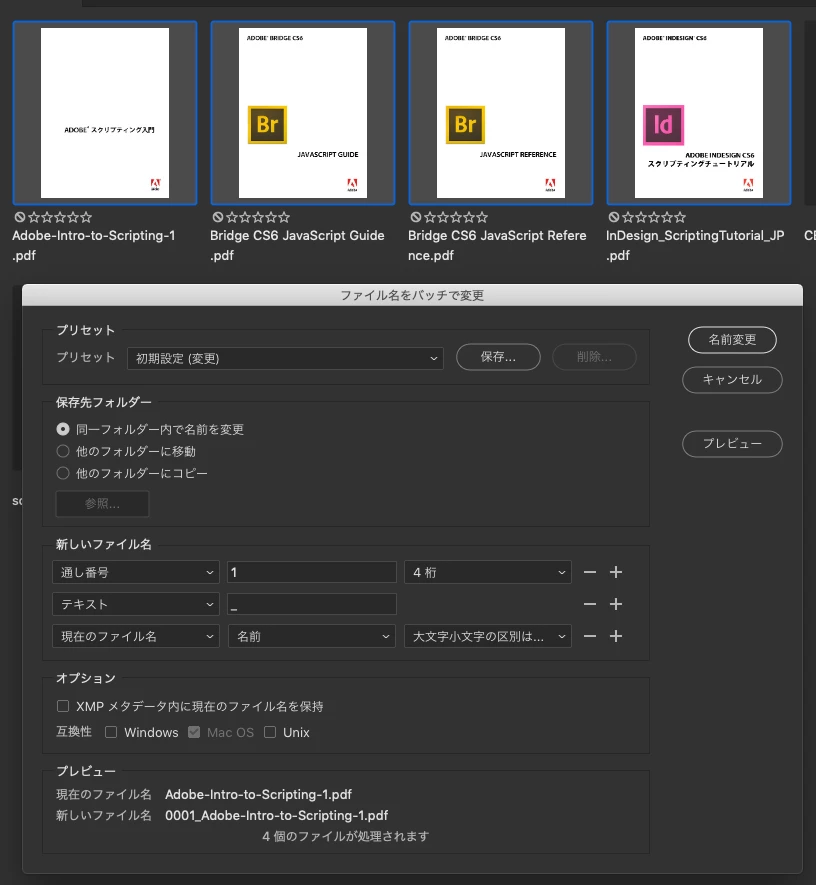Open the 通し番号 type dropdown
The width and height of the screenshot is (816, 885).
135,572
